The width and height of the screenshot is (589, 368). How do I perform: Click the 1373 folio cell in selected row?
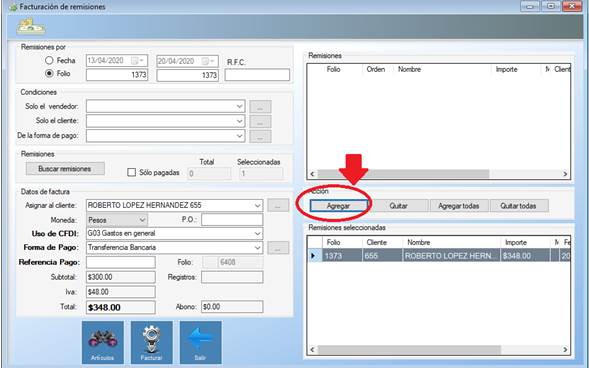tap(342, 256)
